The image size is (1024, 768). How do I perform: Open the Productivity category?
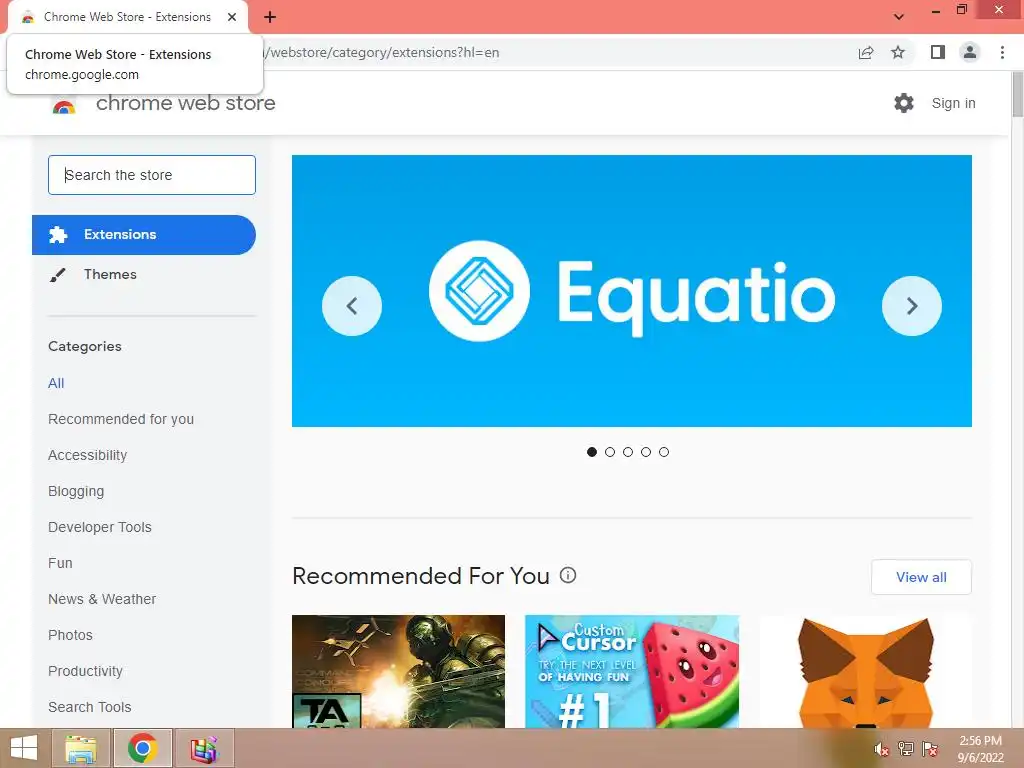85,671
